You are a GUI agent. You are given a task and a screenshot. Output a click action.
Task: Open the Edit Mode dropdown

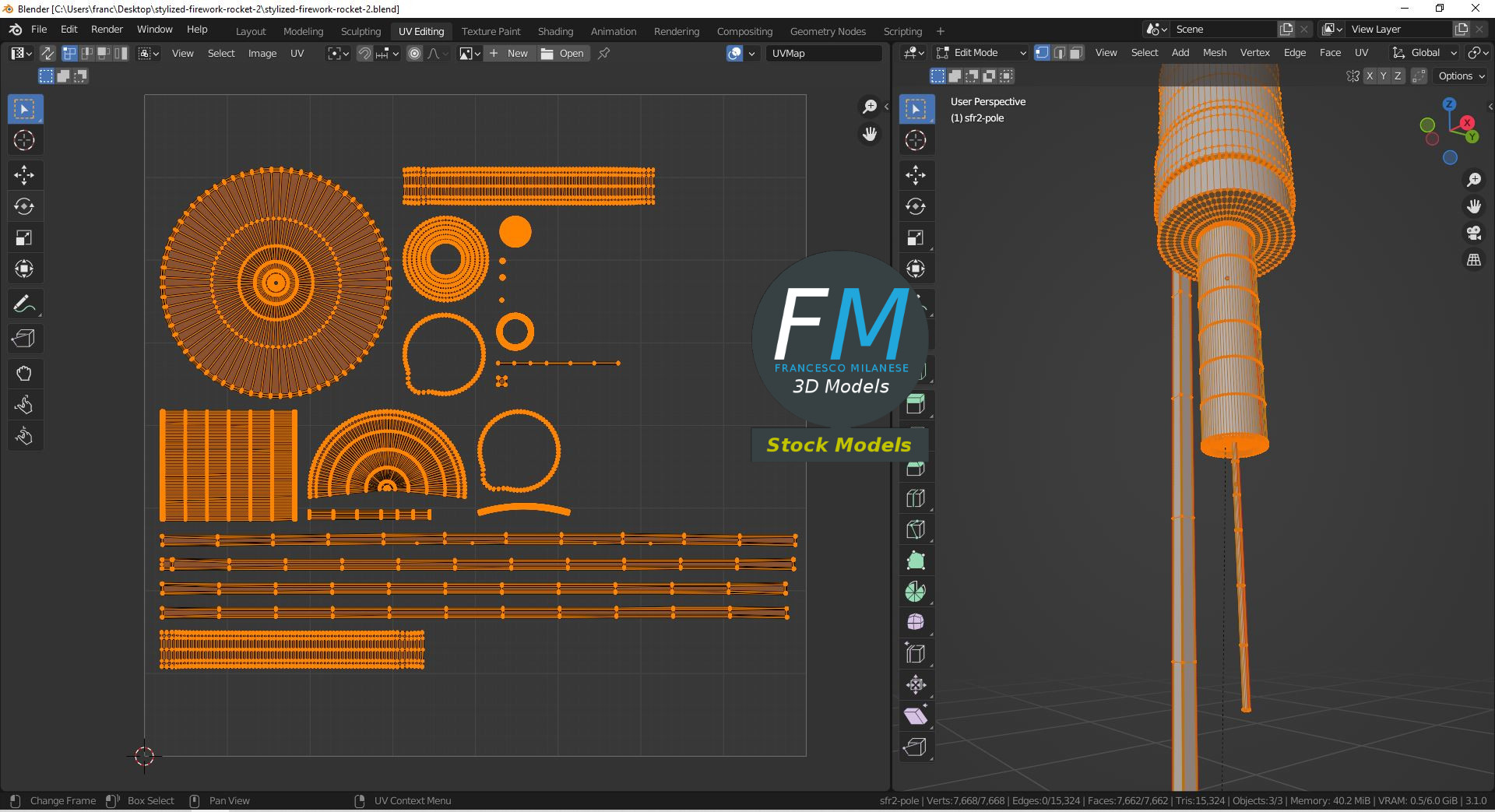[981, 53]
